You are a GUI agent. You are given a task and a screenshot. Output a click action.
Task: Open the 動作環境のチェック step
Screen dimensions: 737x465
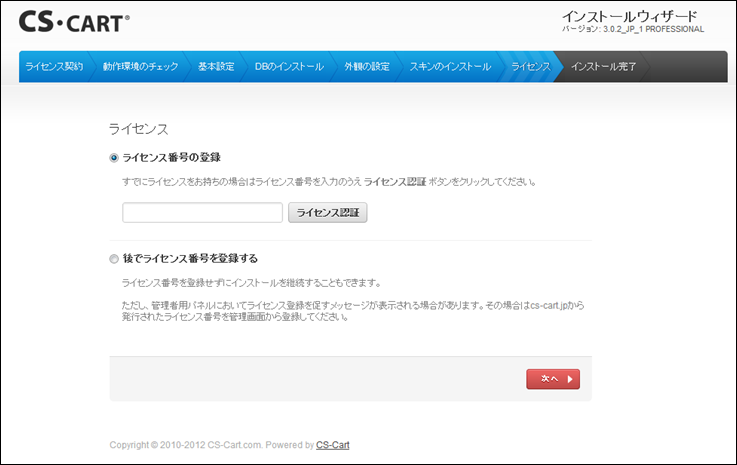tap(140, 67)
